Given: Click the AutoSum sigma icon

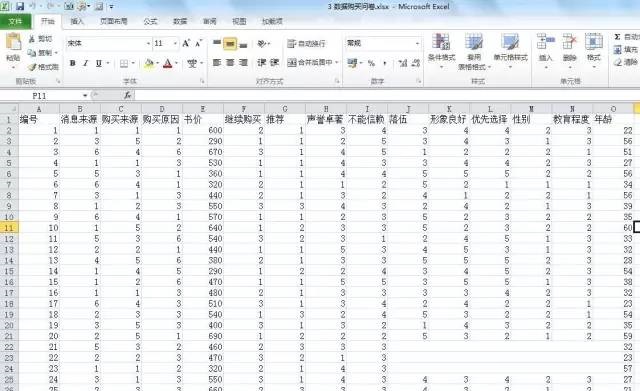Looking at the screenshot, I should click(617, 37).
